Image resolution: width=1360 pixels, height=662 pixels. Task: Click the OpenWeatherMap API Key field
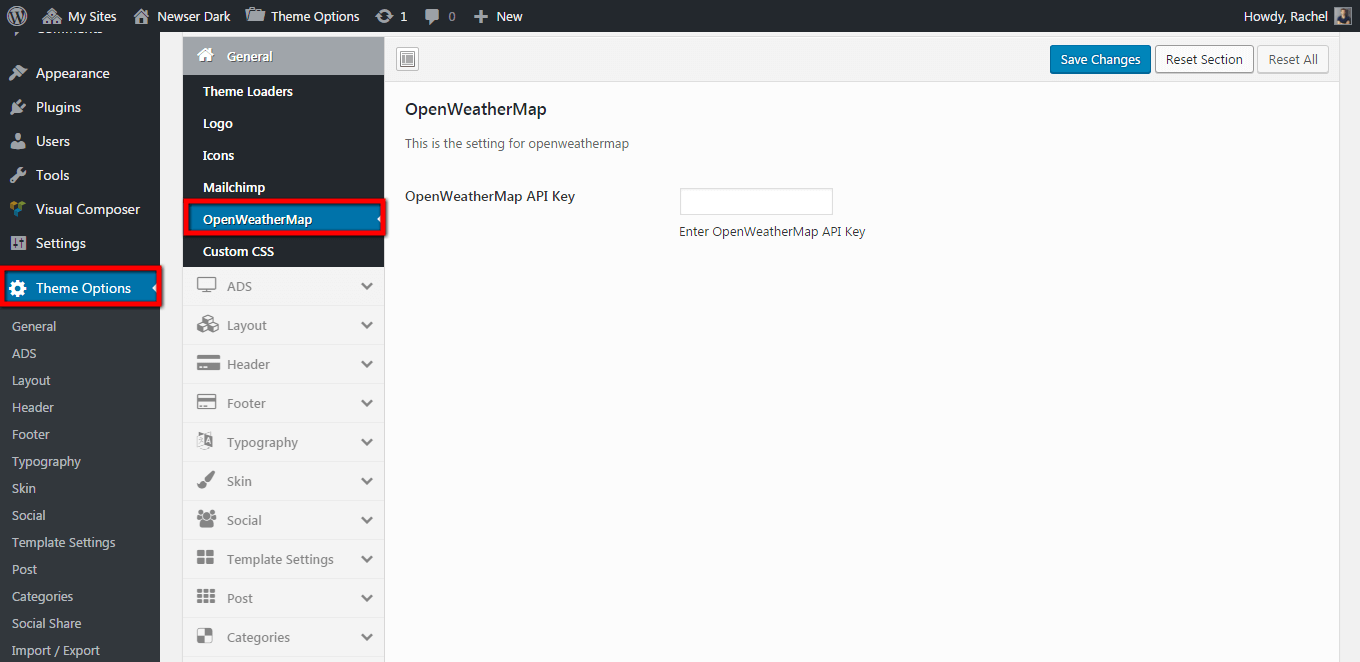(756, 201)
